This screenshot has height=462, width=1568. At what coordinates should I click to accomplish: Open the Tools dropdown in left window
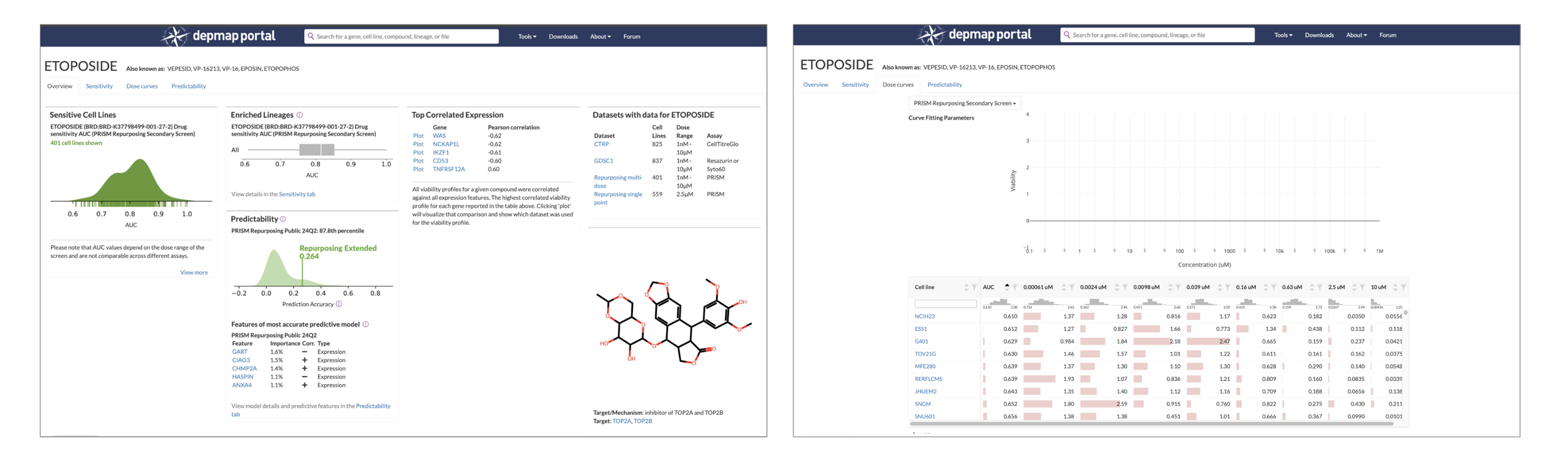coord(527,36)
